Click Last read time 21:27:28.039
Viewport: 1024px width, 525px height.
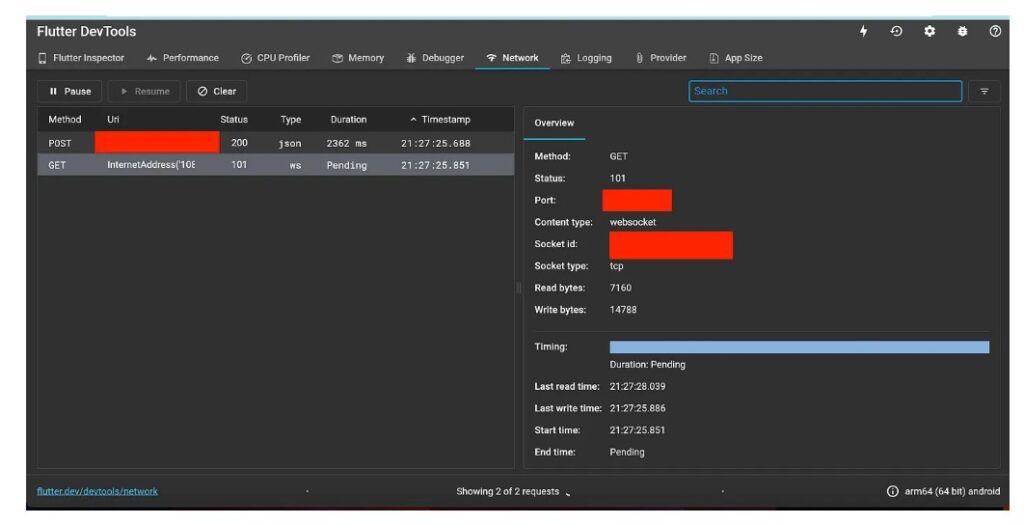pos(637,387)
